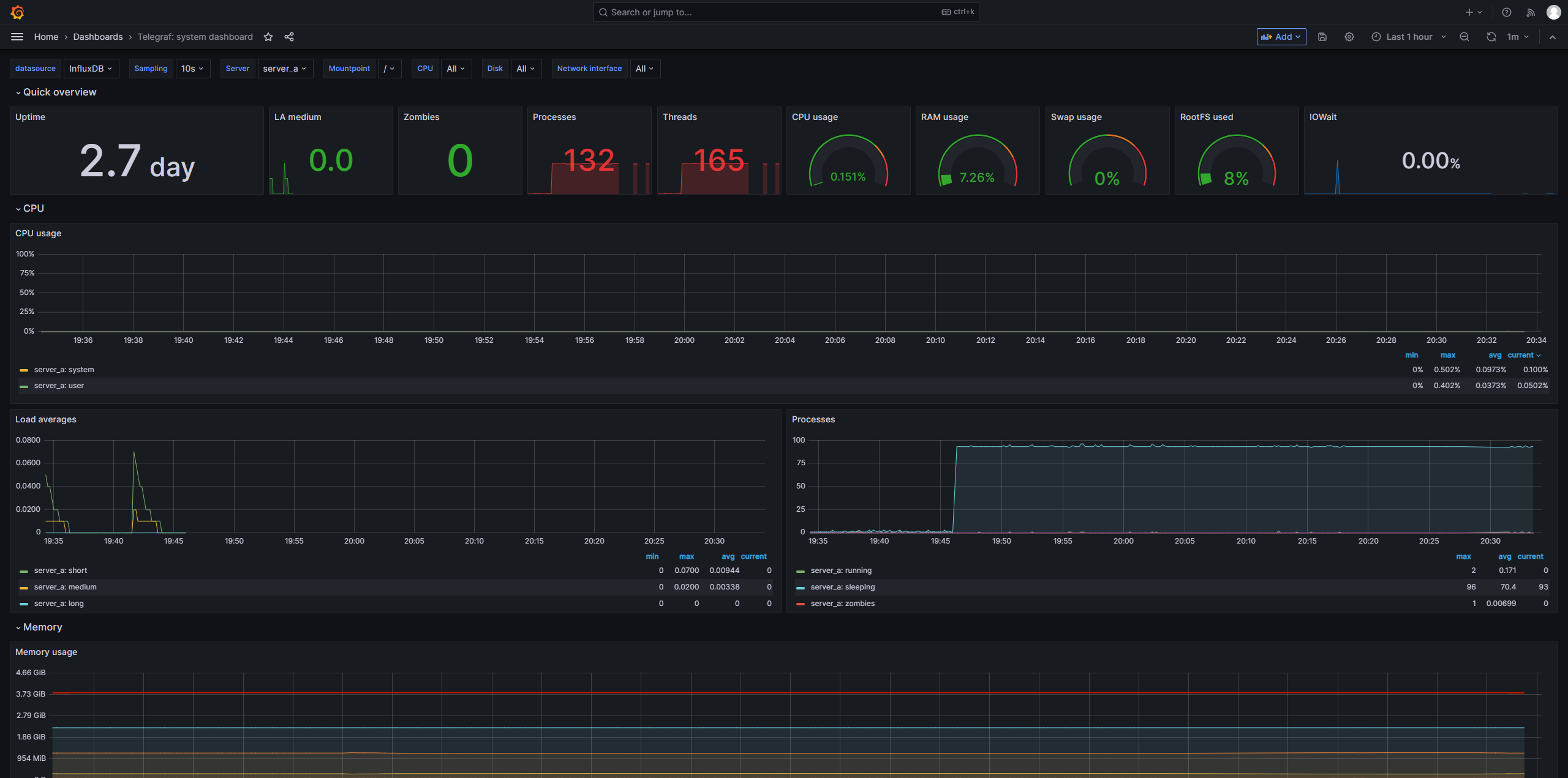Sort CPU usage legend by max
The image size is (1568, 778).
pos(1448,355)
